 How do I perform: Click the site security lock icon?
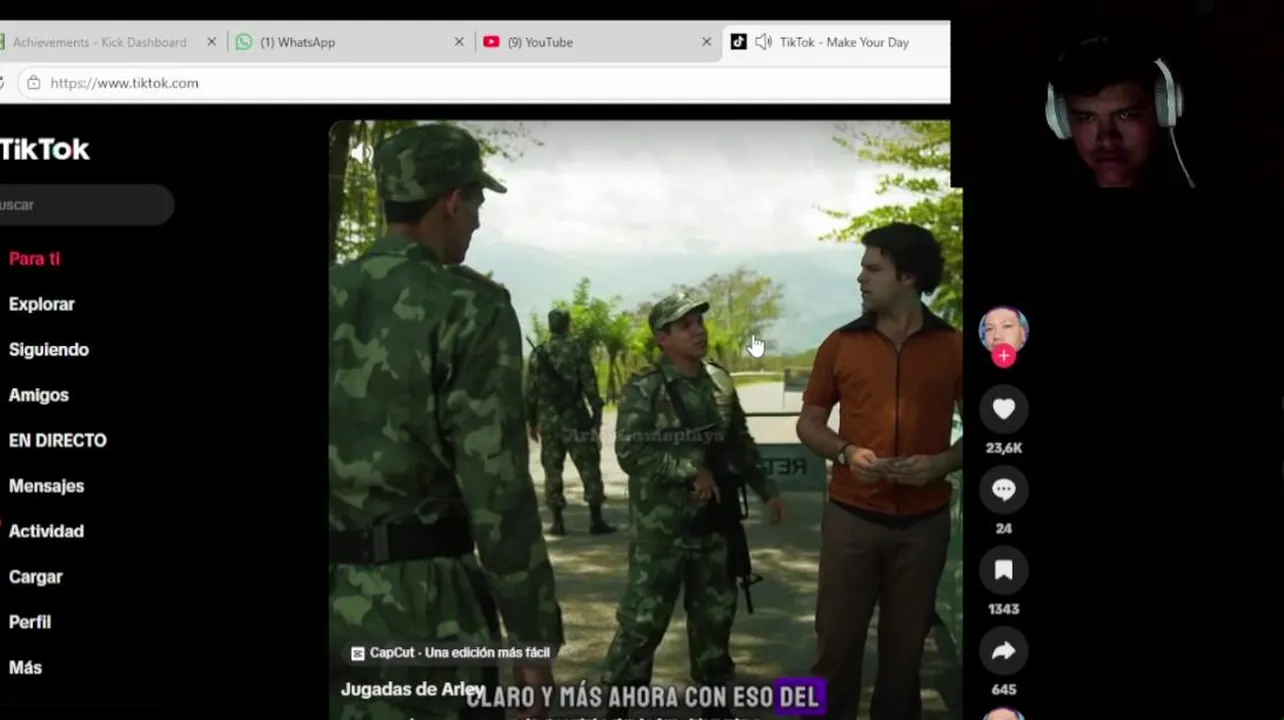tap(33, 83)
